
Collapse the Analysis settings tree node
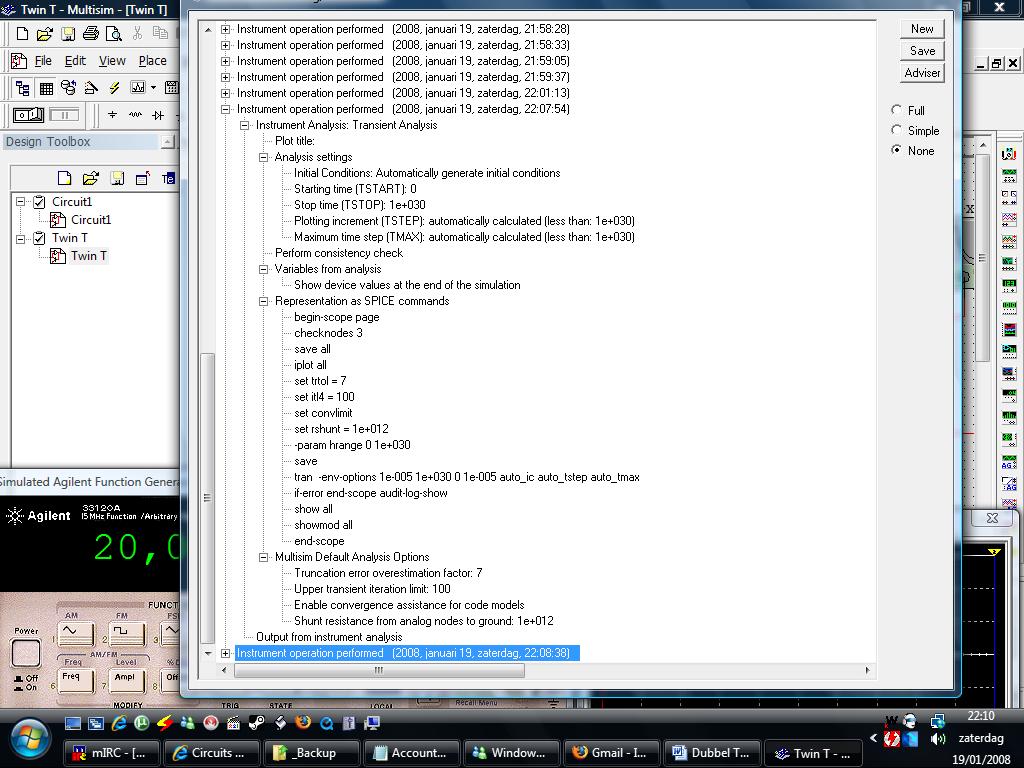(x=264, y=157)
